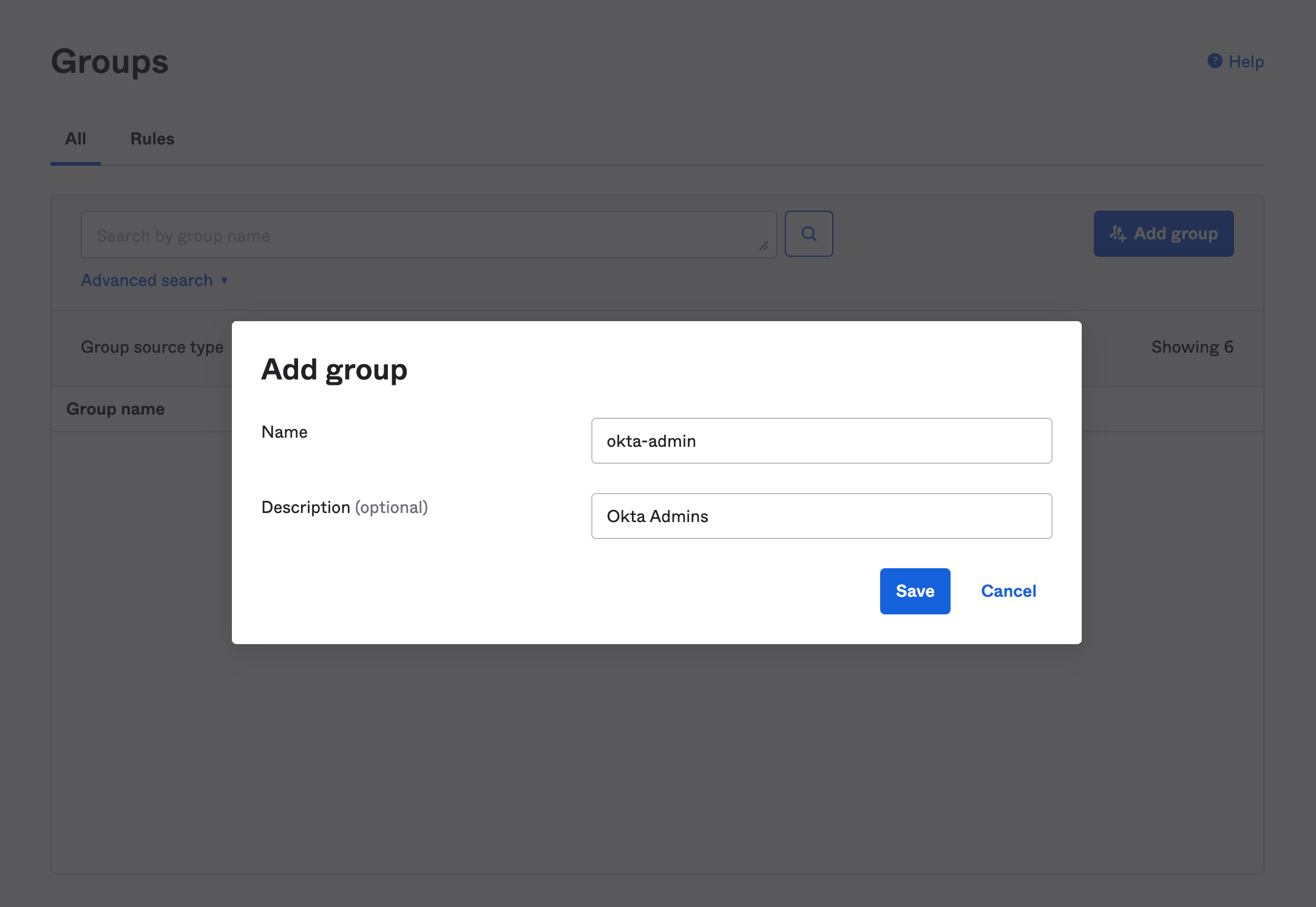
Task: Click the Advanced search dropdown arrow
Action: click(x=223, y=280)
